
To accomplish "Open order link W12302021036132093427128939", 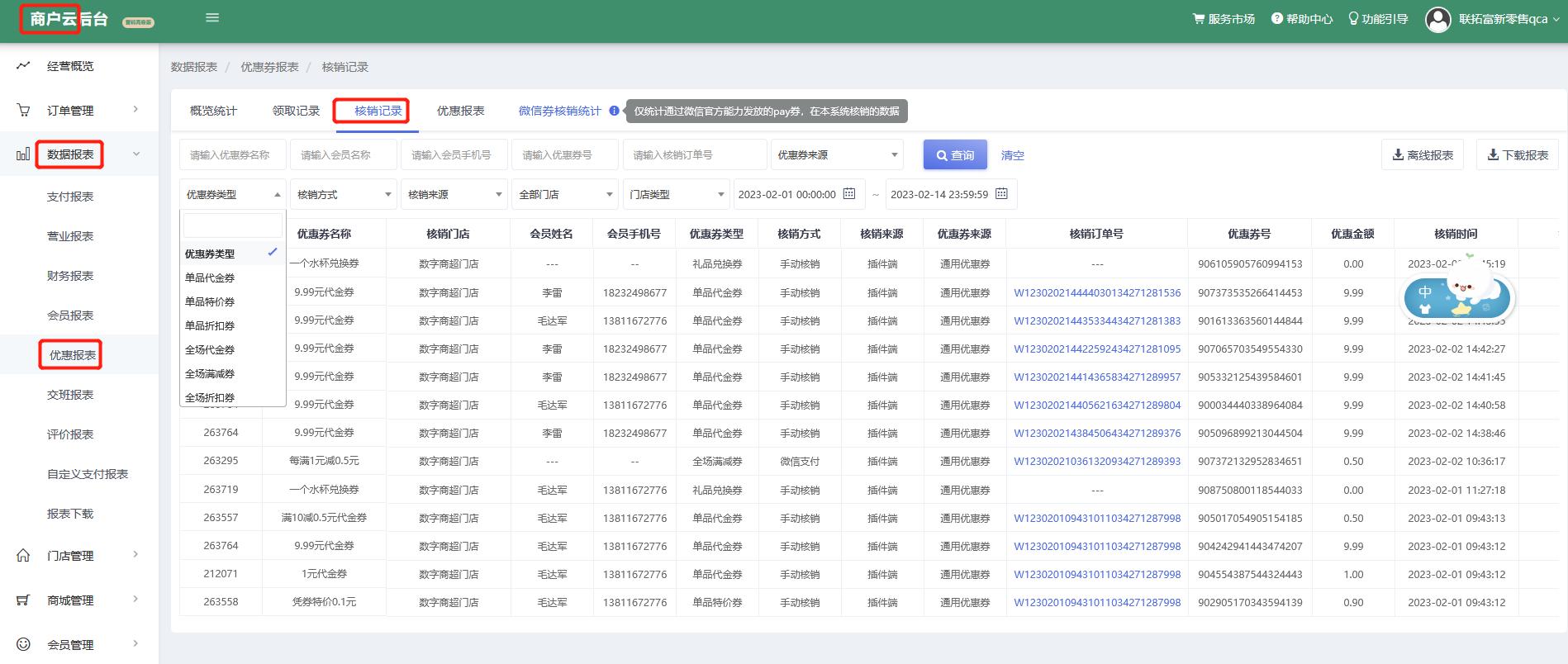I will [x=1097, y=461].
